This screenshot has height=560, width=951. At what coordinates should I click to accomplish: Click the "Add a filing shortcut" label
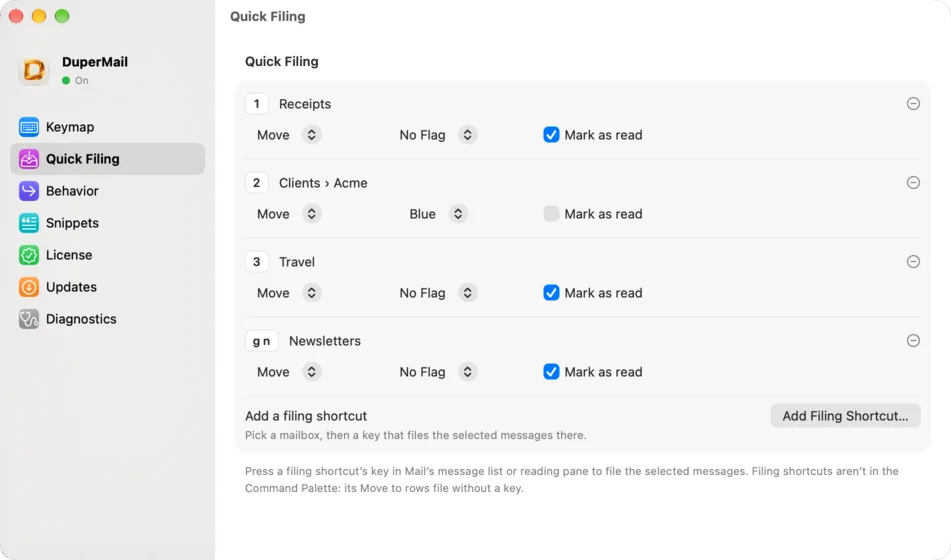point(306,416)
